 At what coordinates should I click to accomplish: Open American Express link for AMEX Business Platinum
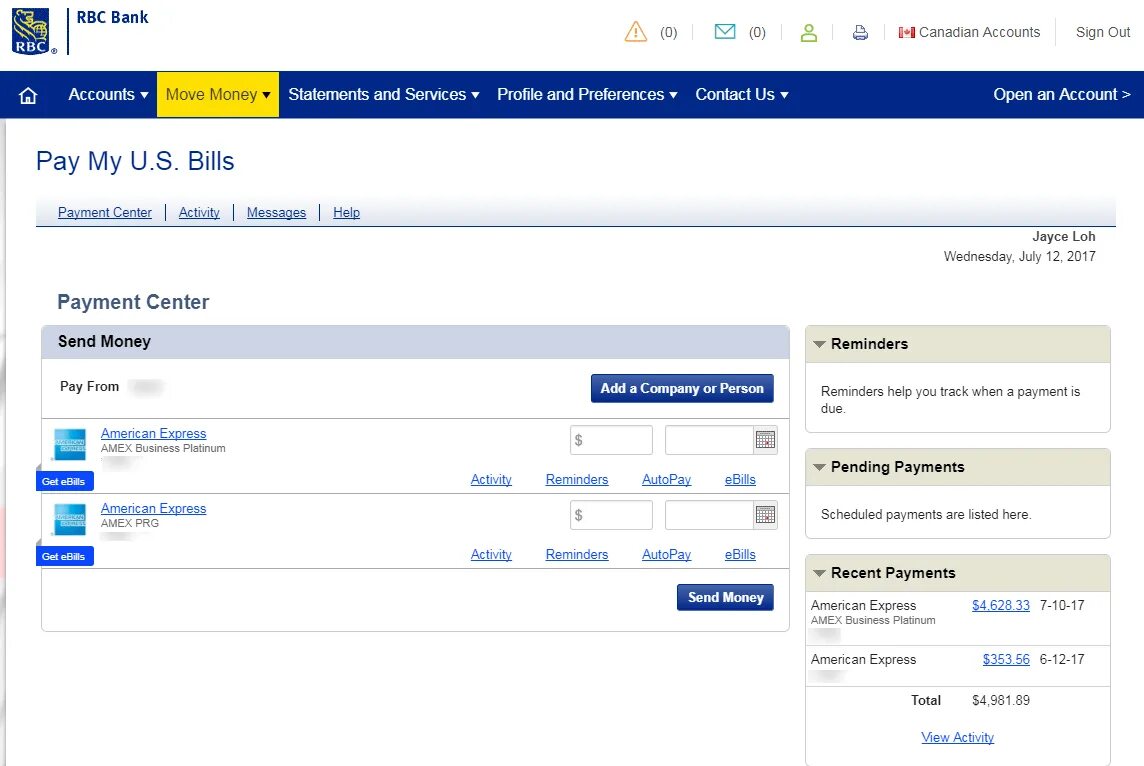(153, 433)
